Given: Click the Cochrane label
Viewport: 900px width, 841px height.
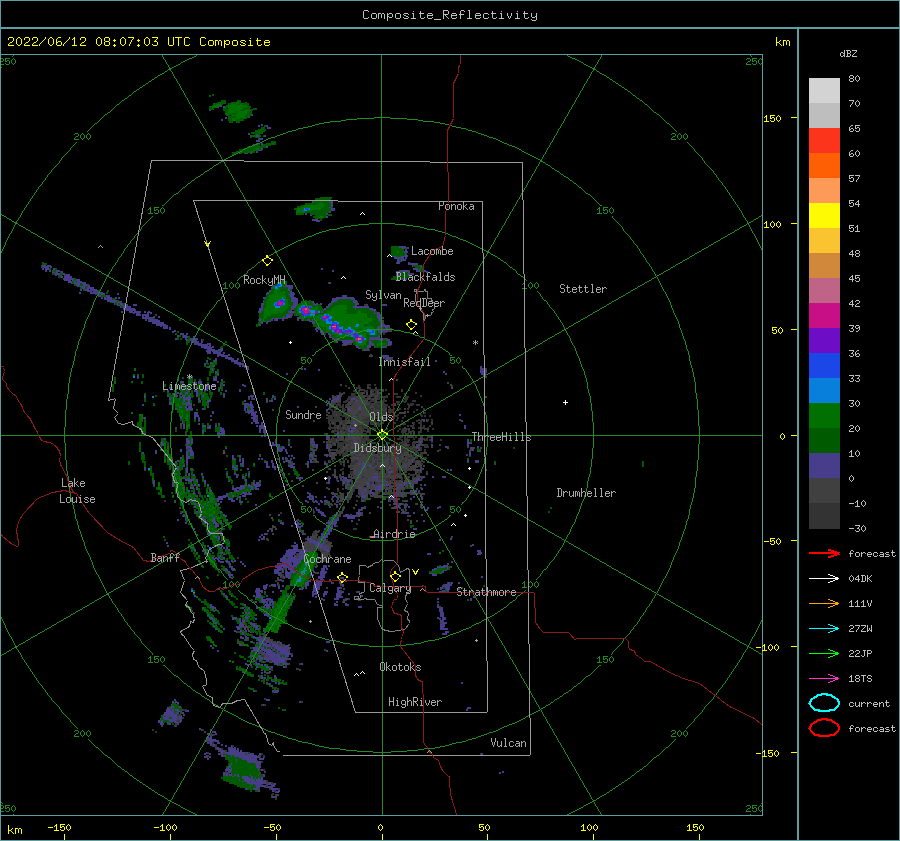Looking at the screenshot, I should pos(327,559).
